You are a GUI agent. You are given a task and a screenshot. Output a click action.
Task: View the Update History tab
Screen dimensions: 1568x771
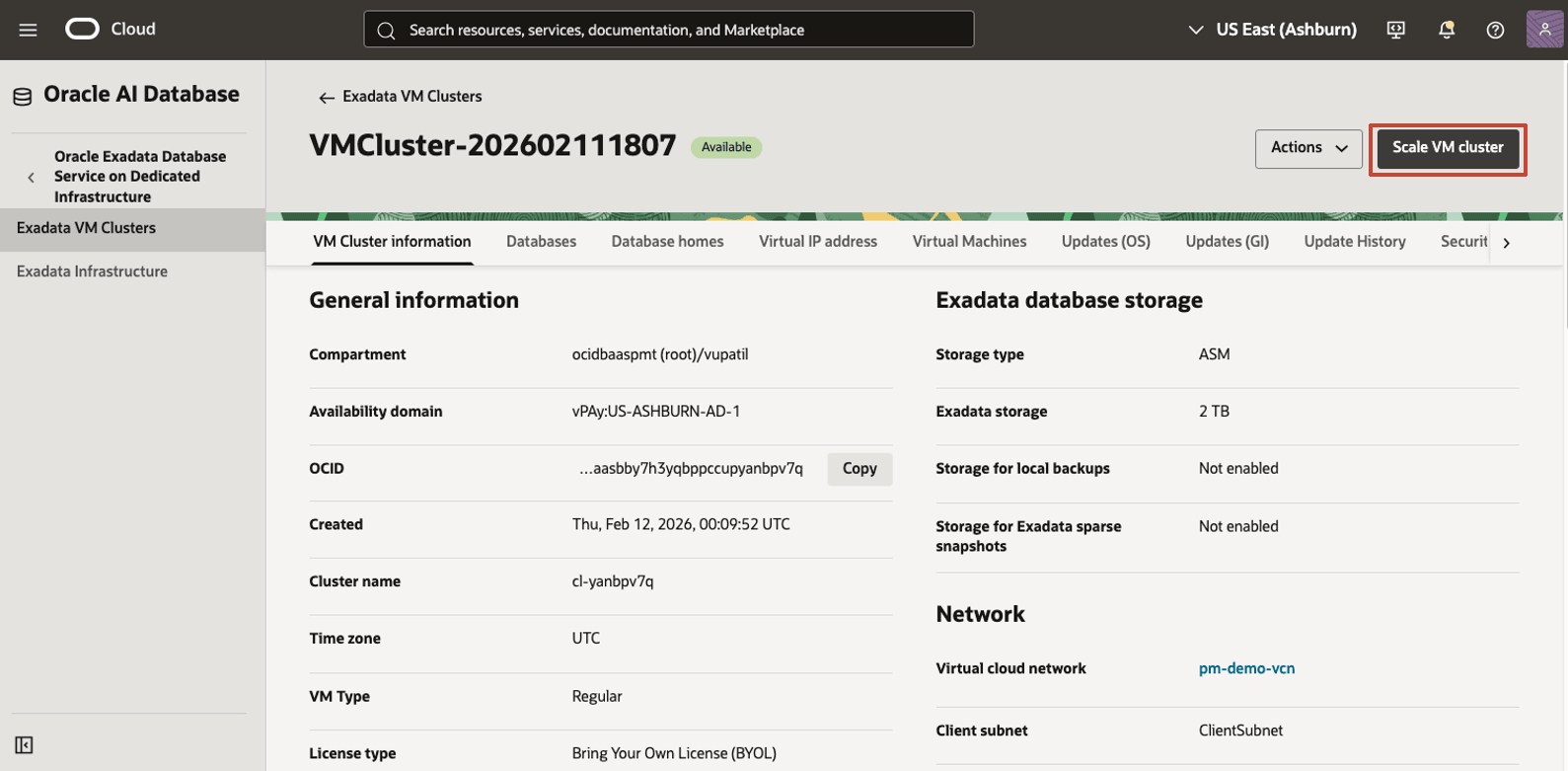1355,242
